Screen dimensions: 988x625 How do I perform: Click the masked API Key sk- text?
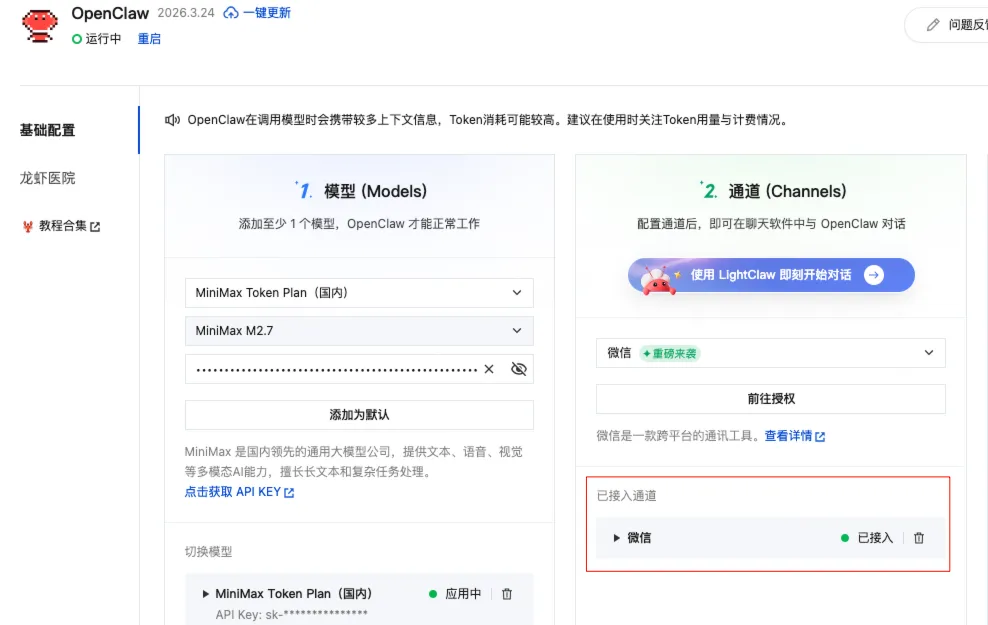292,614
